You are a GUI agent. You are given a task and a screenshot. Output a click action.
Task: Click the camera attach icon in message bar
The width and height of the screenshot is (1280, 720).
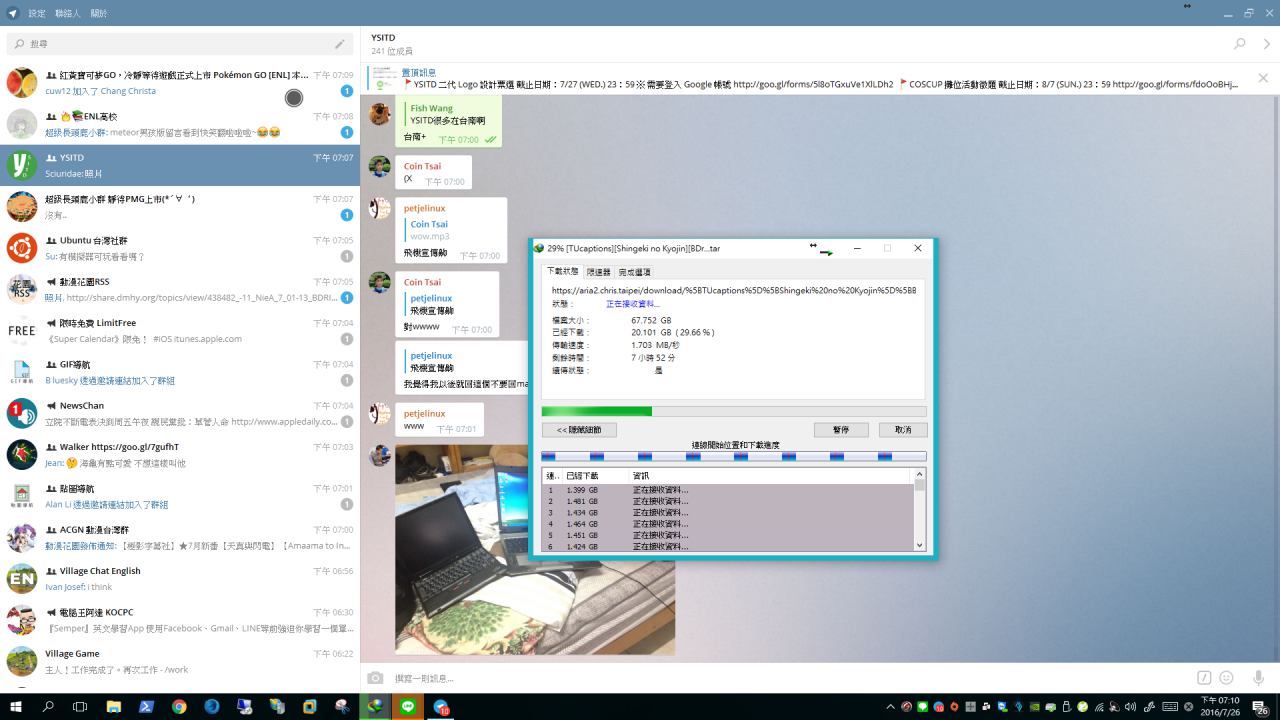click(x=375, y=678)
